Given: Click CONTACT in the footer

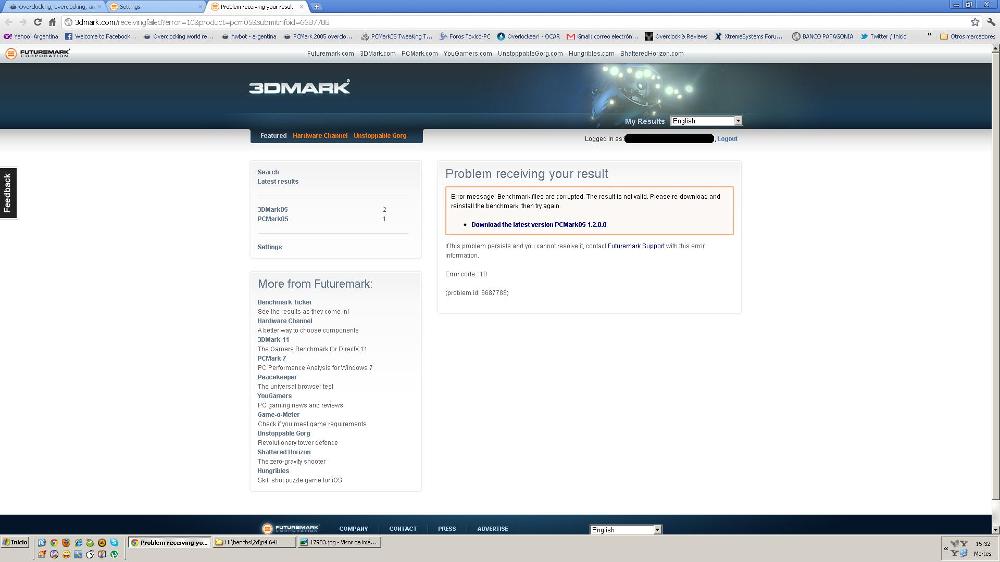Looking at the screenshot, I should 403,529.
